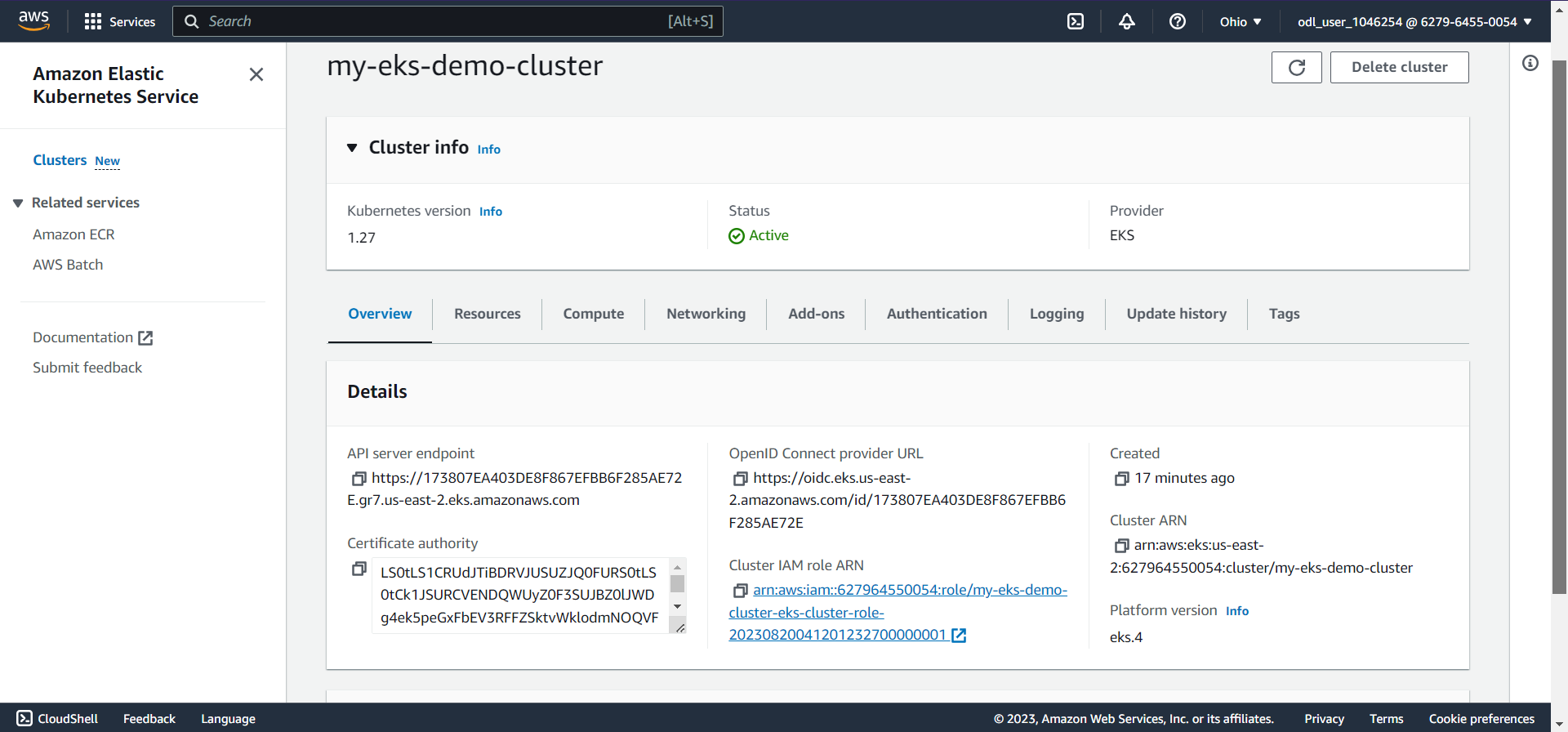The height and width of the screenshot is (732, 1568).
Task: Click the Delete cluster button
Action: (x=1400, y=67)
